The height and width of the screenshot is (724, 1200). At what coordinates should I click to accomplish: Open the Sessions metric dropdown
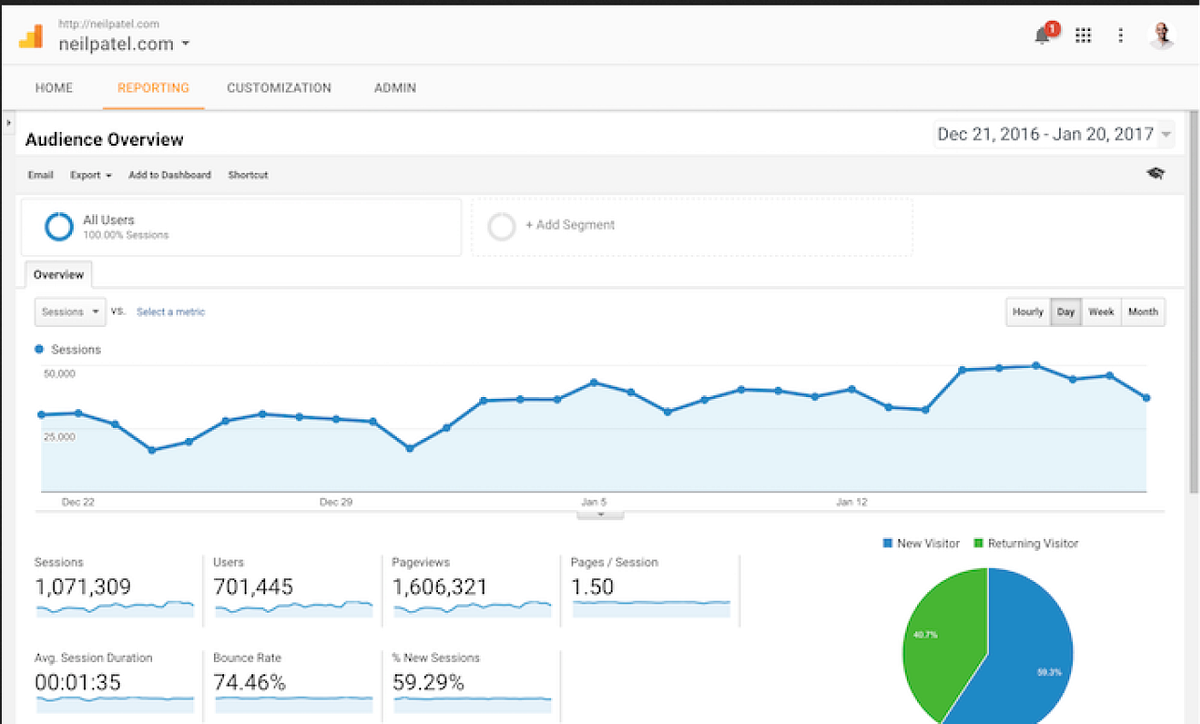[x=69, y=311]
